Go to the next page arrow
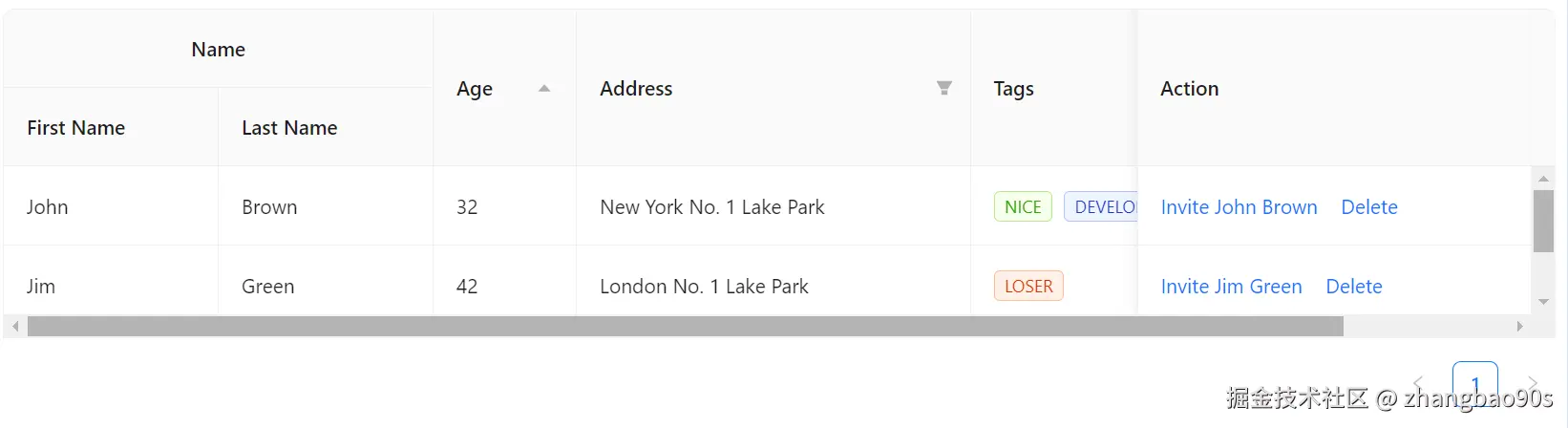 point(1533,384)
